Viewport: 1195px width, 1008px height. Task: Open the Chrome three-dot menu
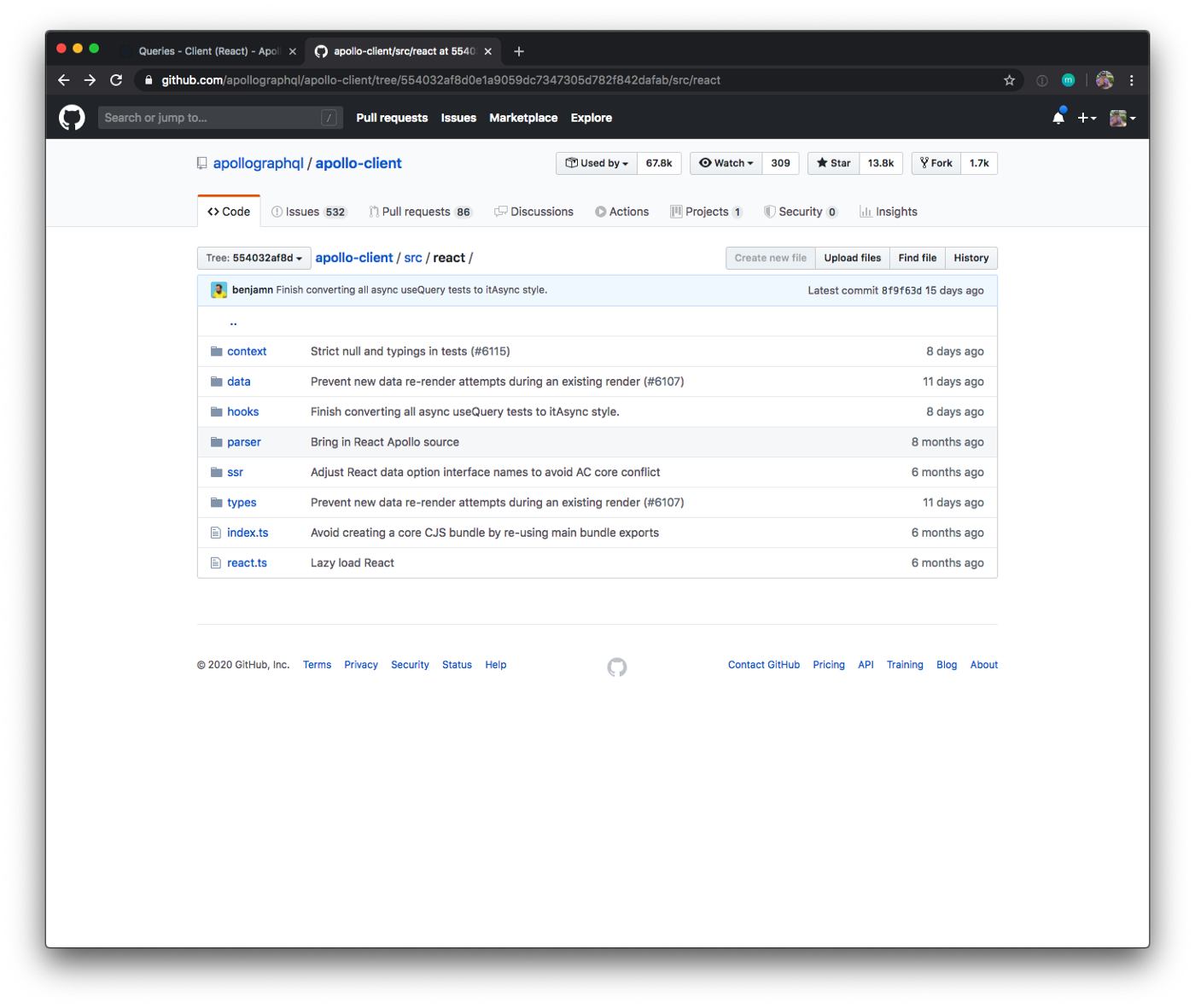coord(1132,80)
